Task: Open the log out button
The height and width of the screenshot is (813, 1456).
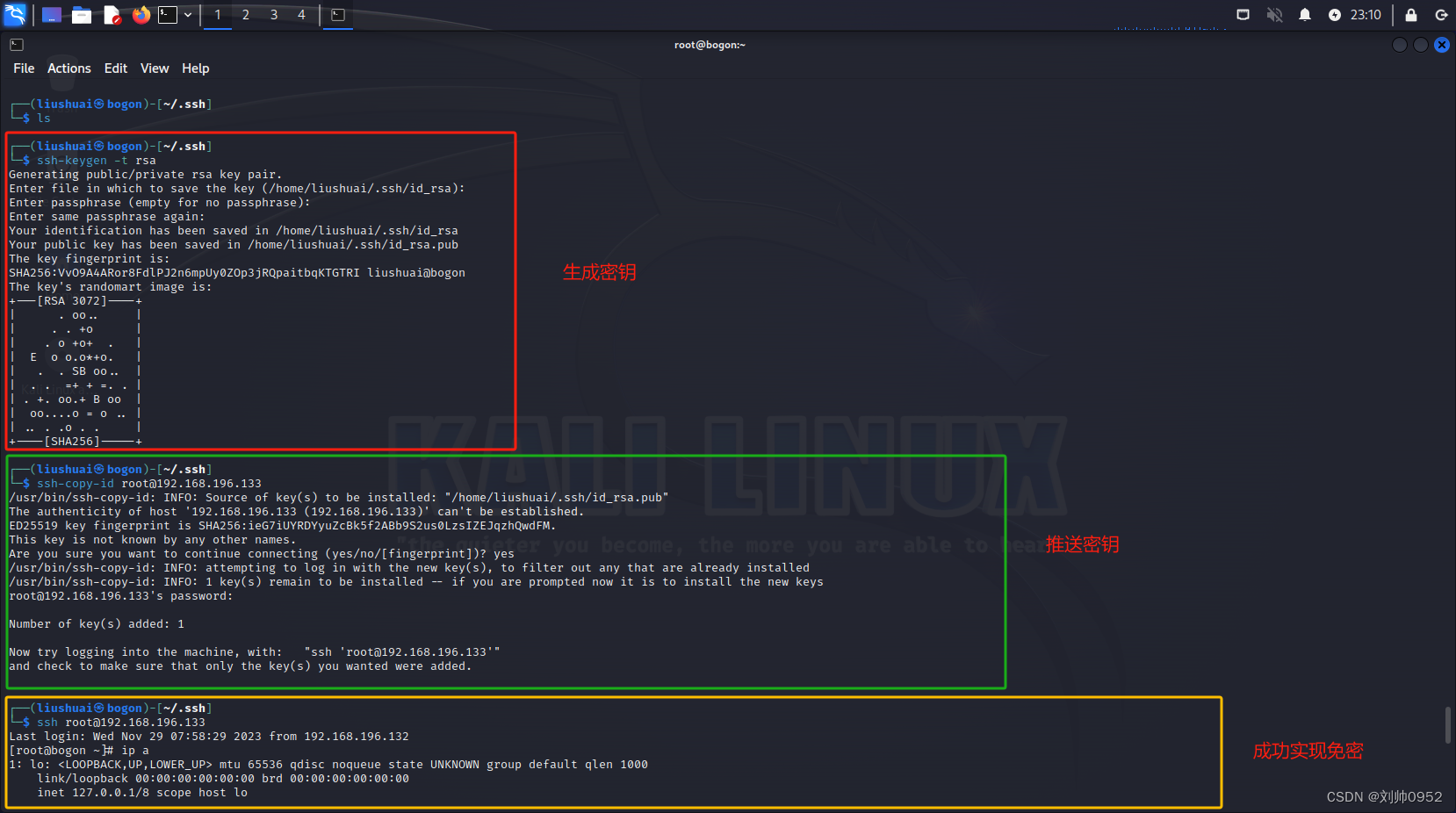Action: pos(1441,15)
